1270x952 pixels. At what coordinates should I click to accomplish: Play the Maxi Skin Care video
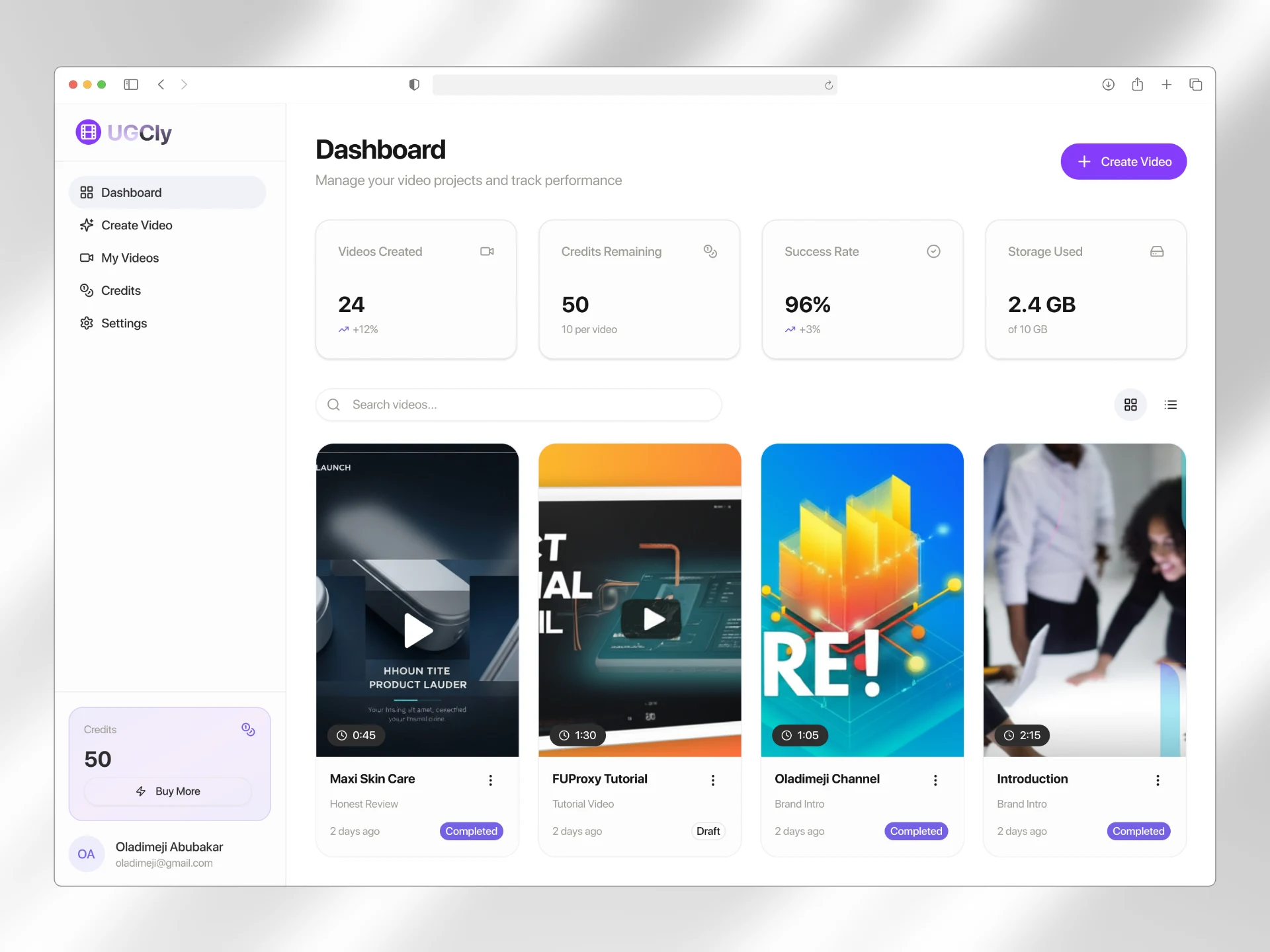coord(417,630)
